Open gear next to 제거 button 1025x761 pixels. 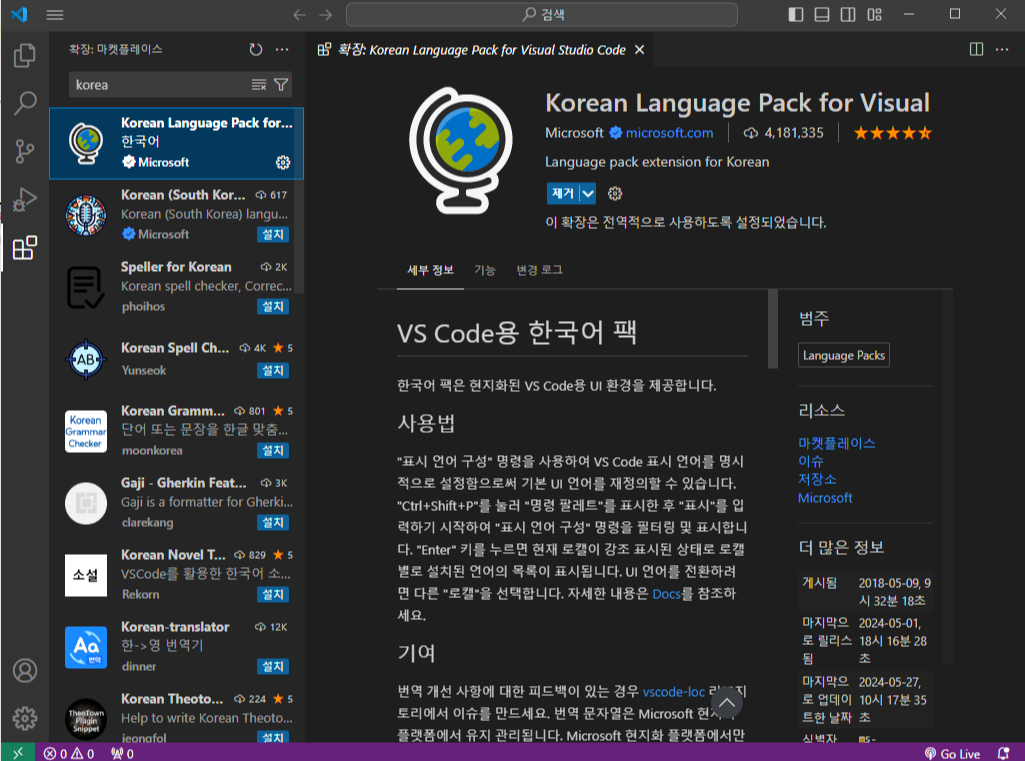tap(614, 194)
